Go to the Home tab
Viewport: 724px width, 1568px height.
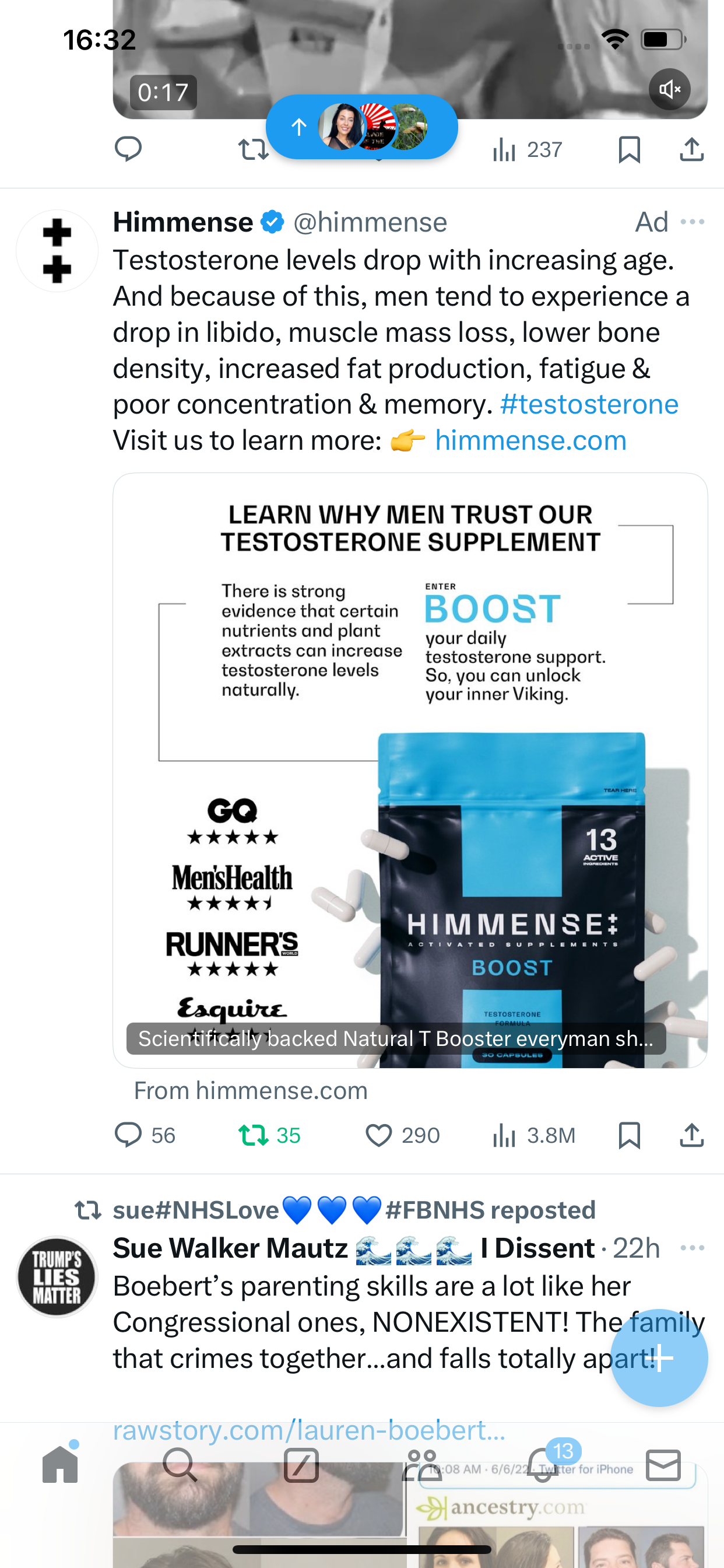tap(60, 1464)
